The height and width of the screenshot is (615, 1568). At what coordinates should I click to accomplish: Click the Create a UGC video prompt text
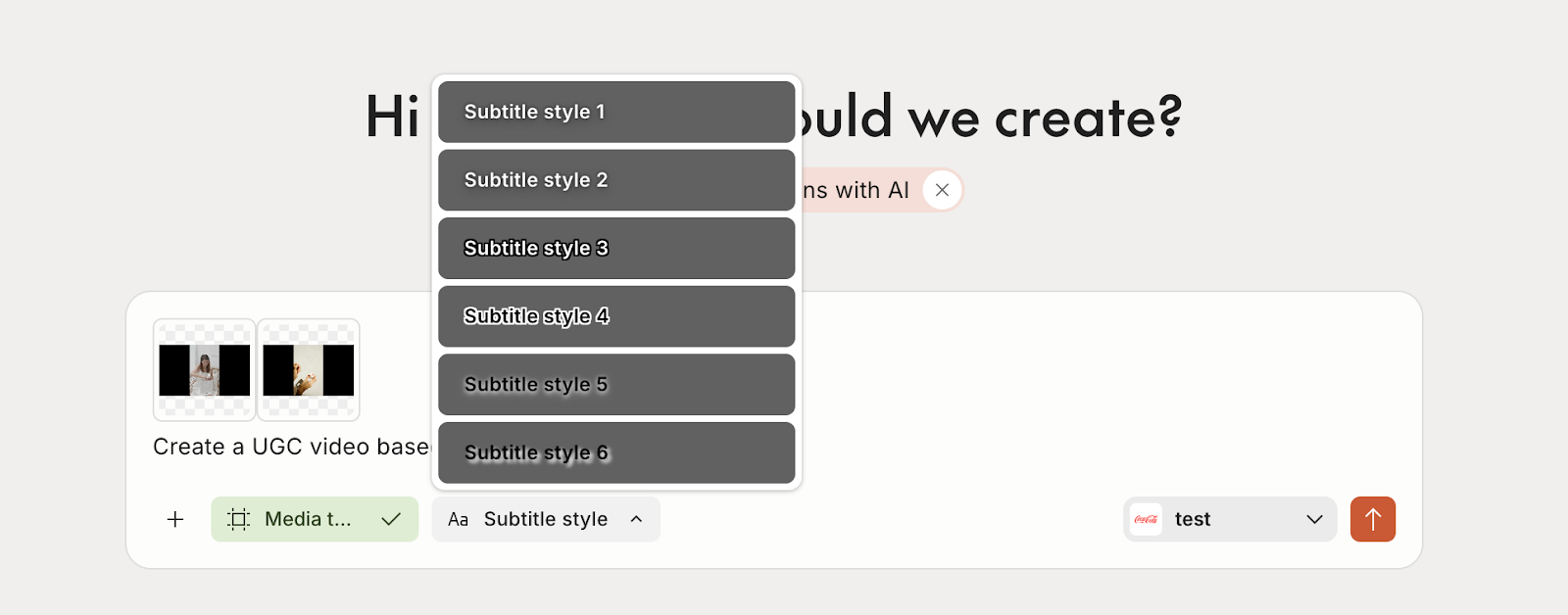291,447
